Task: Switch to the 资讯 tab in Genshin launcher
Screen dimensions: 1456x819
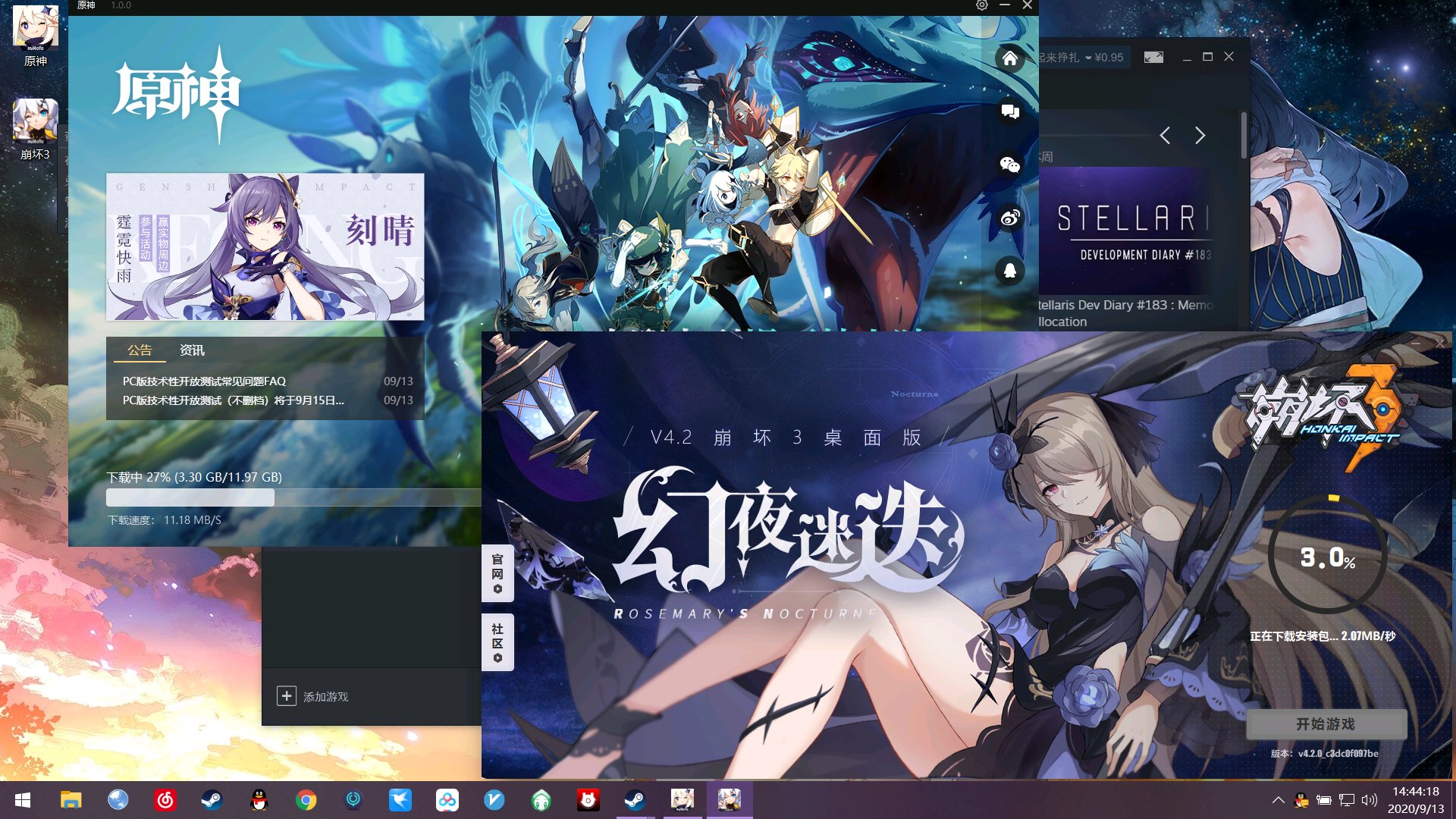Action: pyautogui.click(x=192, y=350)
